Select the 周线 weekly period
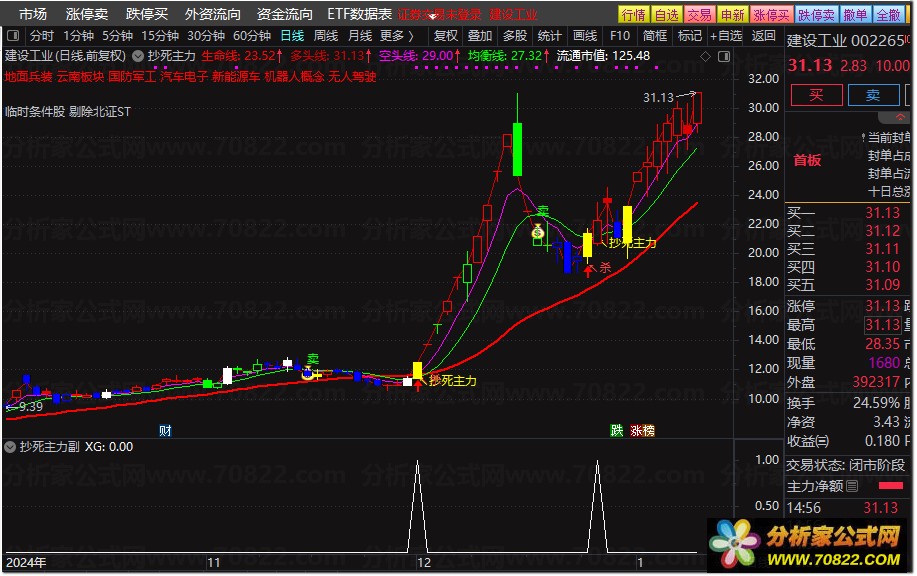This screenshot has width=917, height=576. pos(326,36)
